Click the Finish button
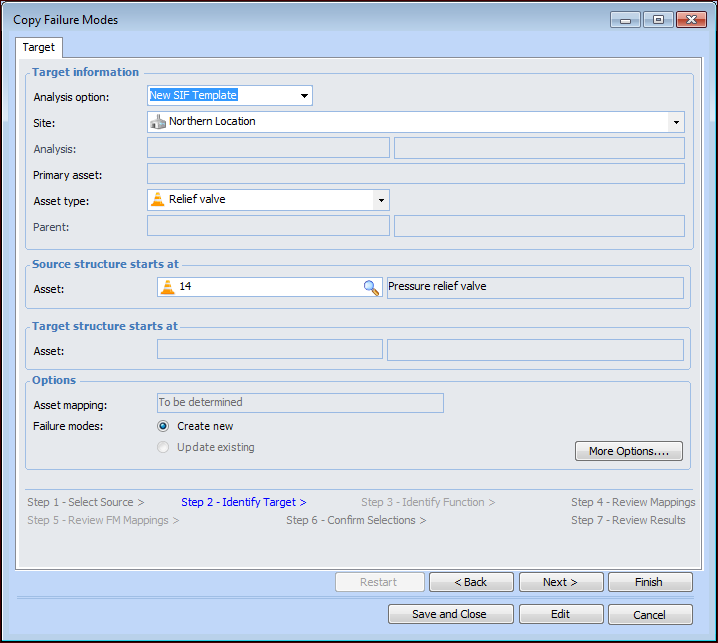Screen dimensions: 718x643 (x=649, y=582)
